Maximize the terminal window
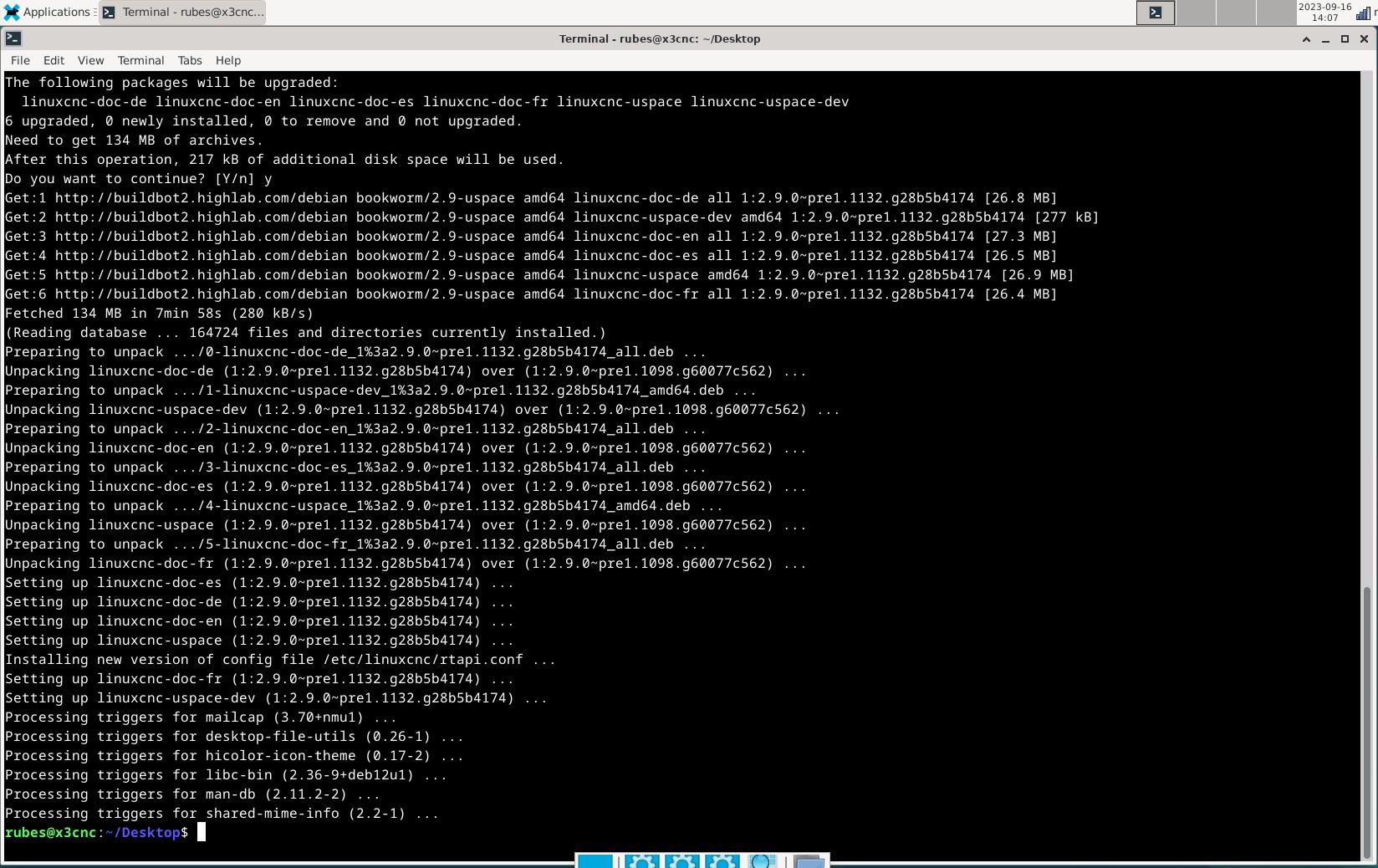The width and height of the screenshot is (1378, 868). click(1345, 38)
